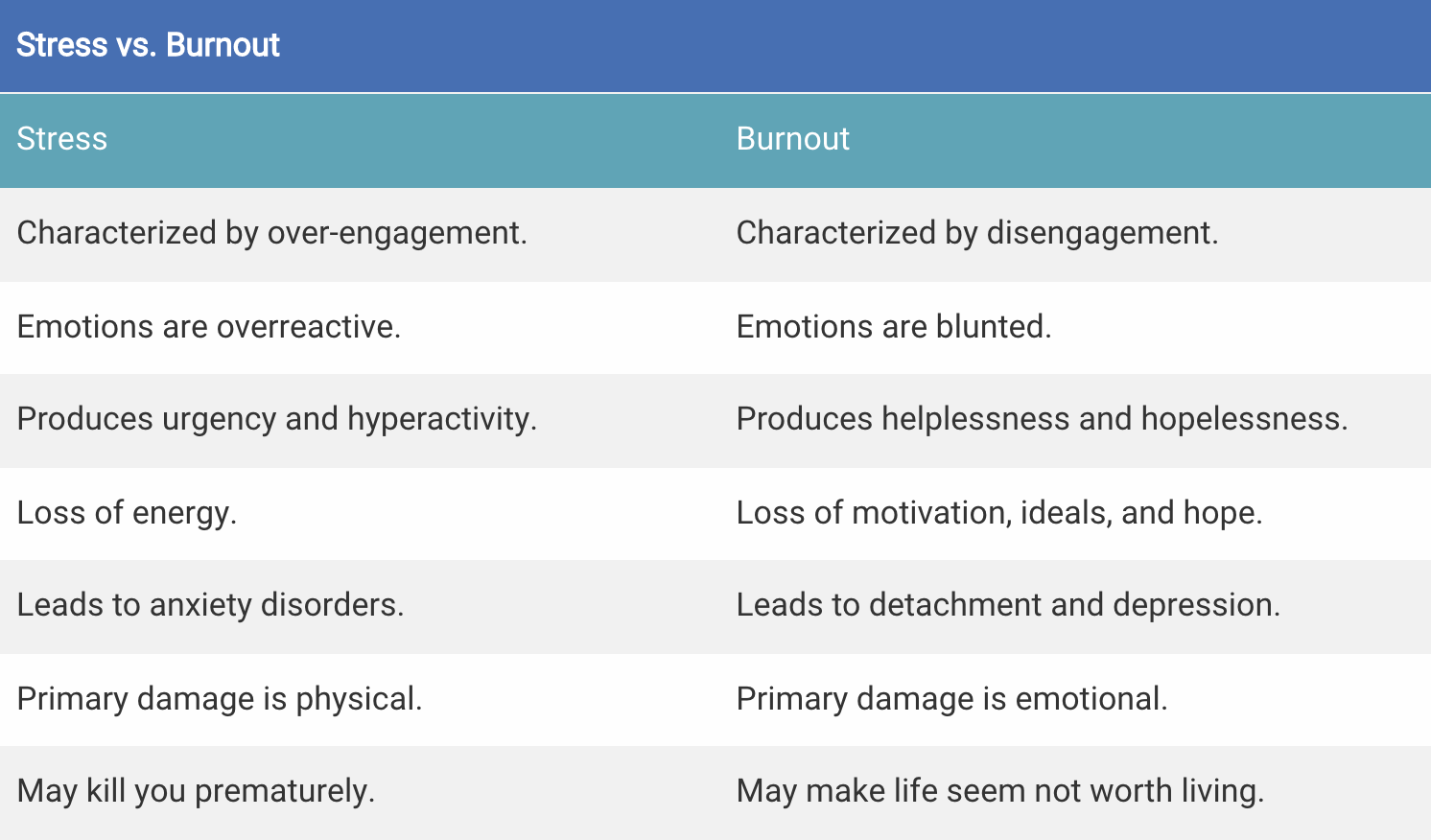
Task: Click the 'Stress vs. Burnout' table title
Action: click(148, 45)
